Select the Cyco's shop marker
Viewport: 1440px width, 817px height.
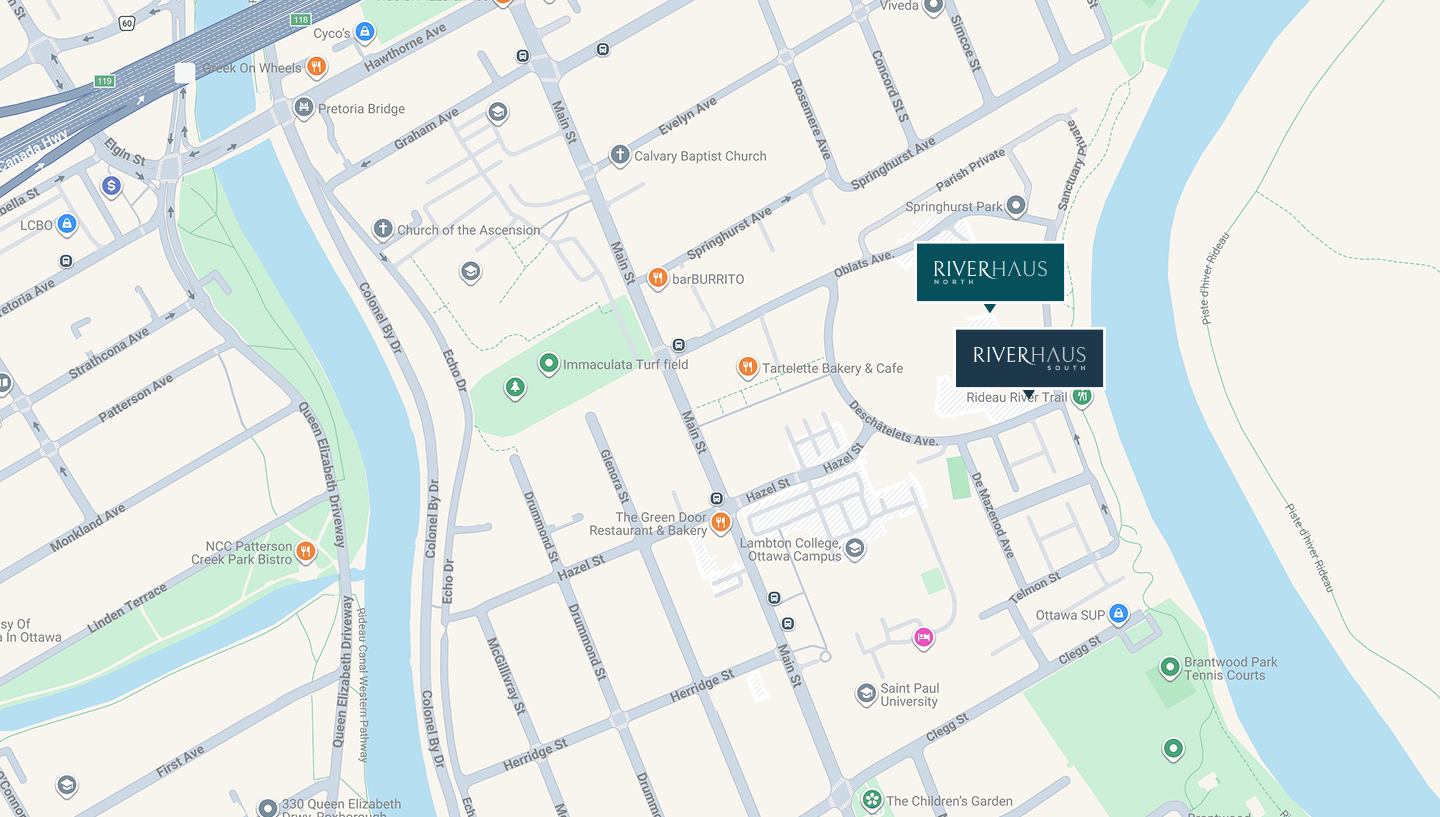coord(365,33)
